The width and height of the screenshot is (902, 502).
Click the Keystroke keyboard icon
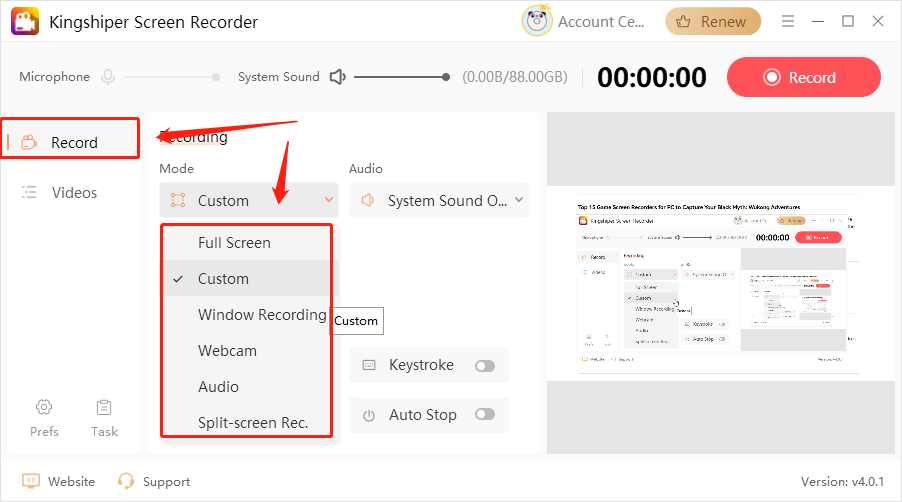coord(369,365)
